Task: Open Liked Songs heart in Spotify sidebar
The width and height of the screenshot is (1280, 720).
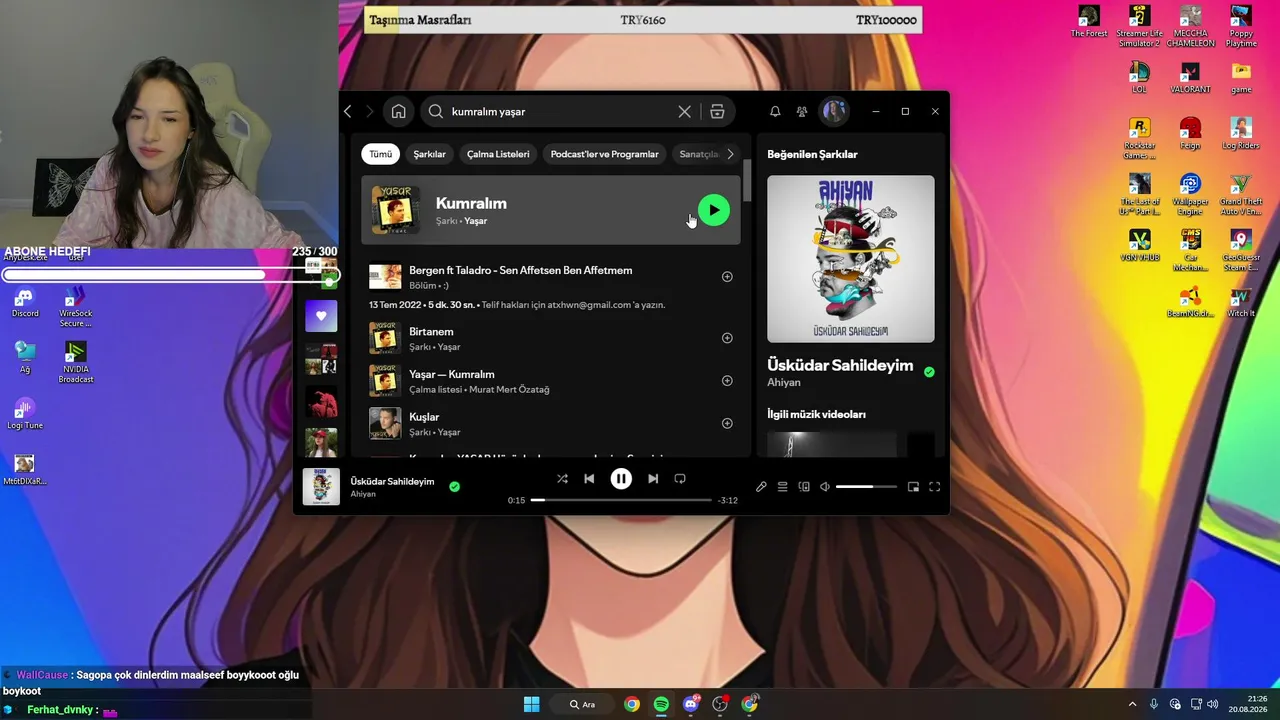Action: [x=321, y=316]
